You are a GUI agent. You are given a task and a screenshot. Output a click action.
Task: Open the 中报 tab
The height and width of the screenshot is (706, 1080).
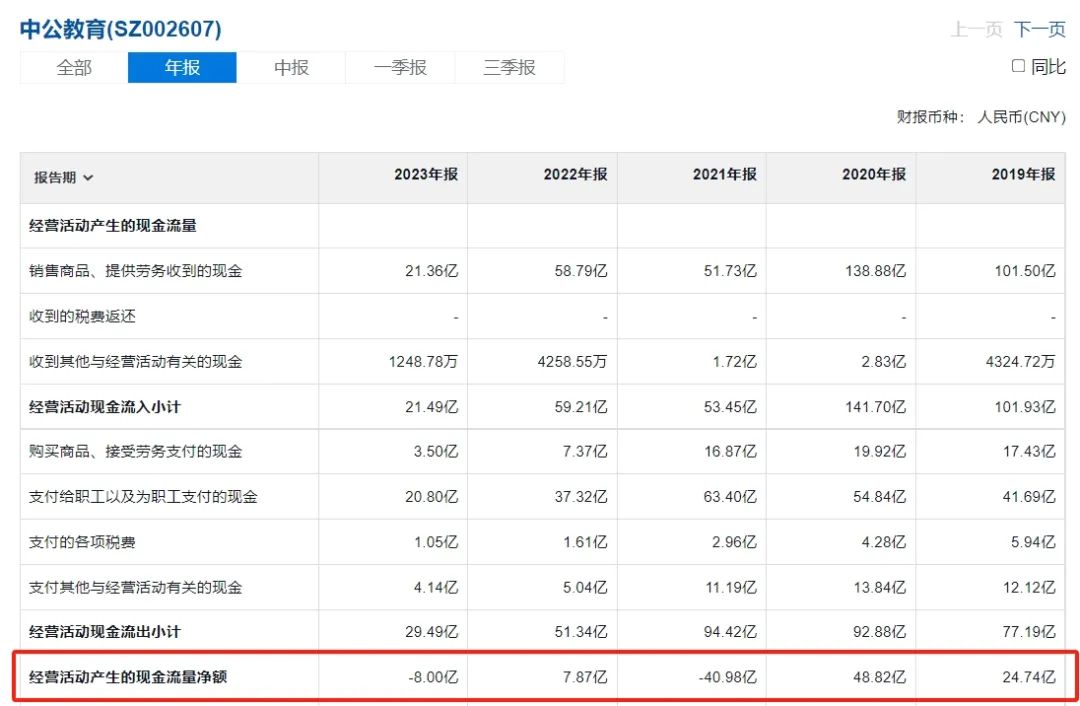point(291,68)
